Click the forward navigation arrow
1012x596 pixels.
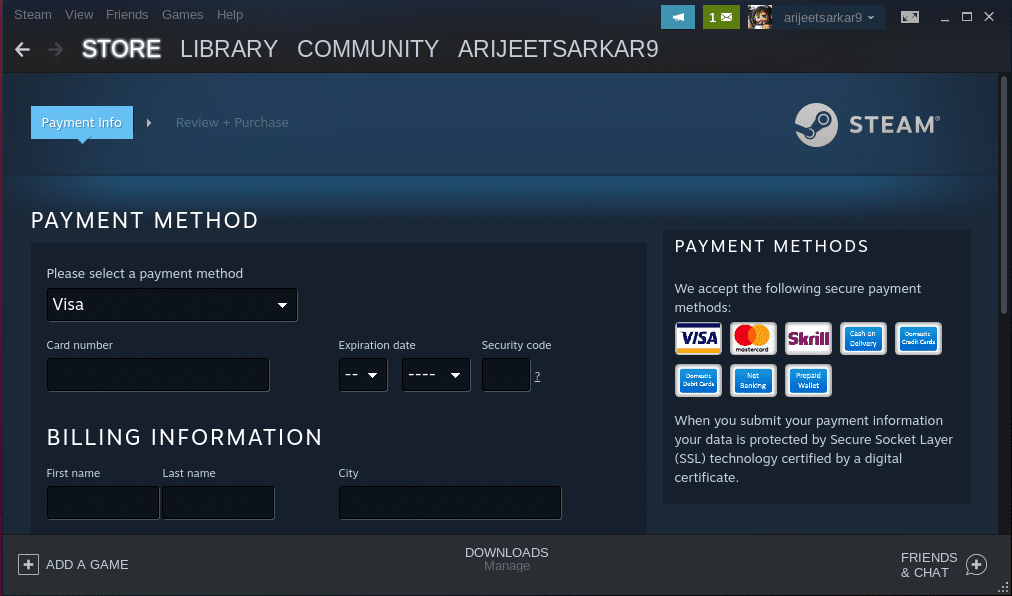coord(56,50)
